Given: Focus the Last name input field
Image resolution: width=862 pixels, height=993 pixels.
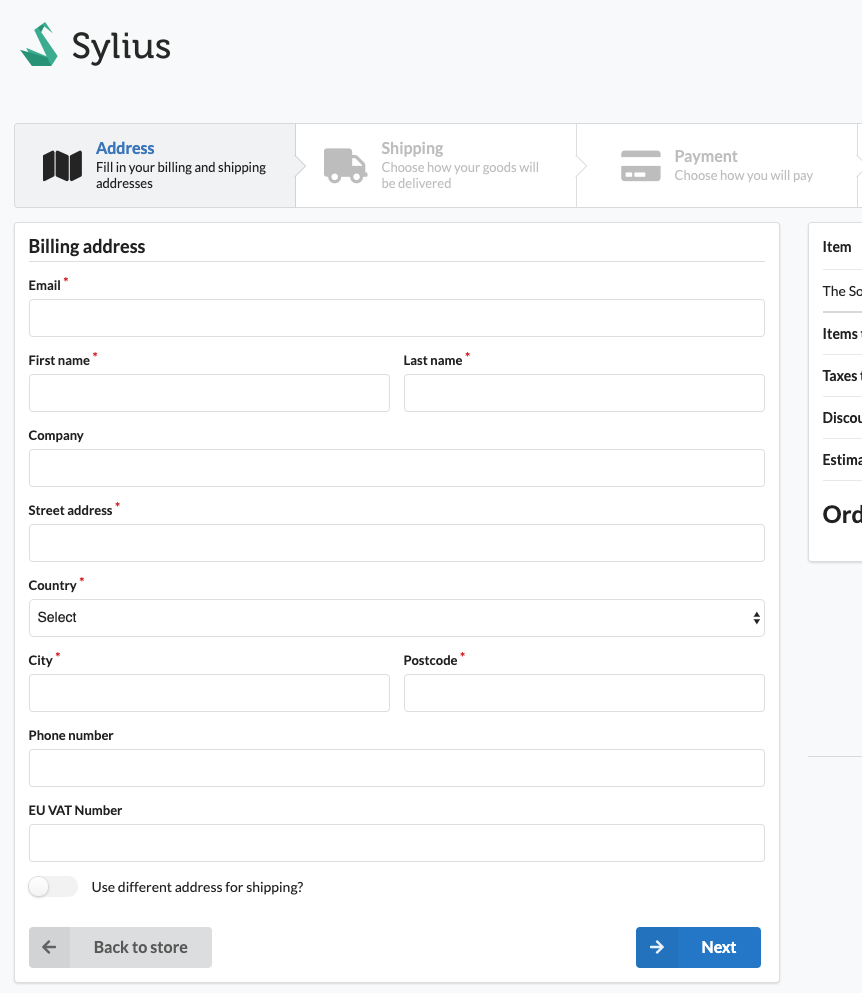Looking at the screenshot, I should [584, 393].
